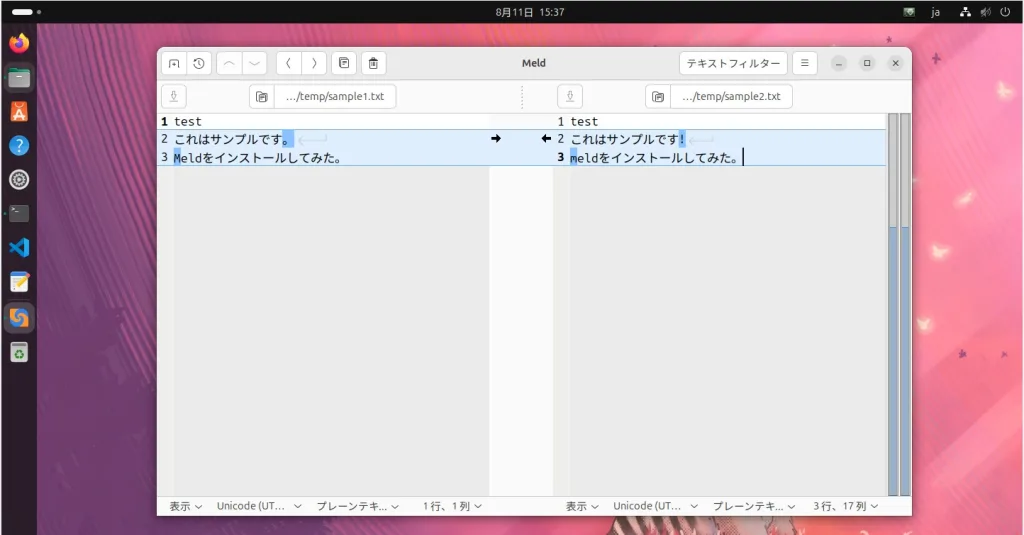Image resolution: width=1024 pixels, height=535 pixels.
Task: Click left pane line 'Meldをインストールしてみた。'
Action: (x=257, y=157)
